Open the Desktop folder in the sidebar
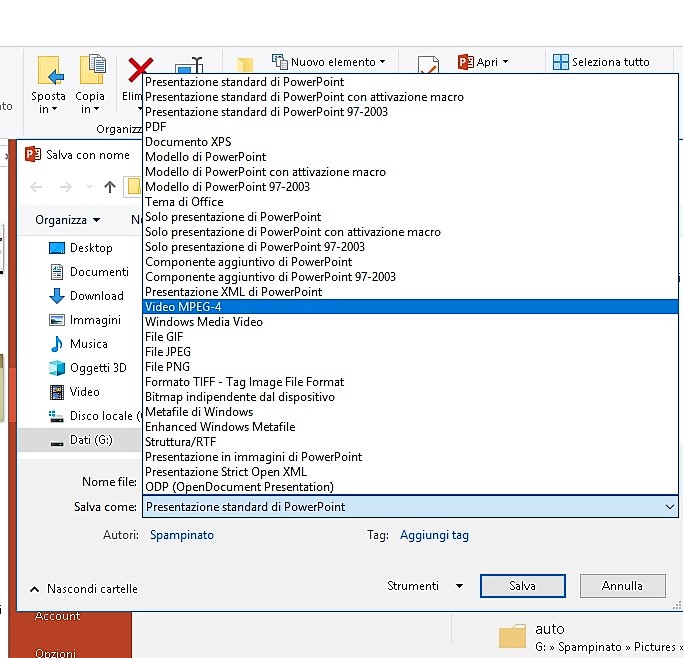This screenshot has width=683, height=658. (90, 248)
